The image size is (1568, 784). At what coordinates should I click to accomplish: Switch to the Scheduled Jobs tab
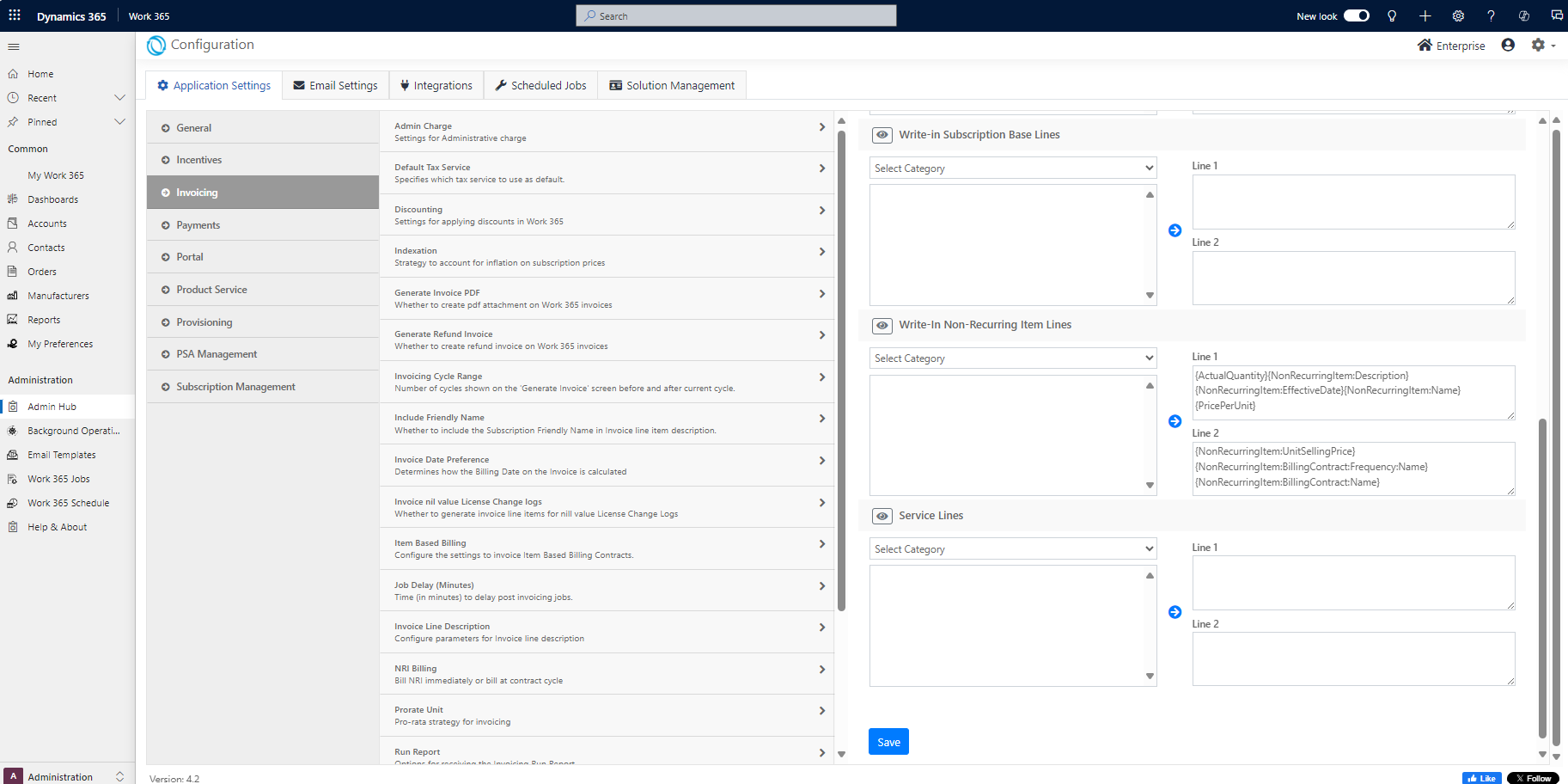540,85
